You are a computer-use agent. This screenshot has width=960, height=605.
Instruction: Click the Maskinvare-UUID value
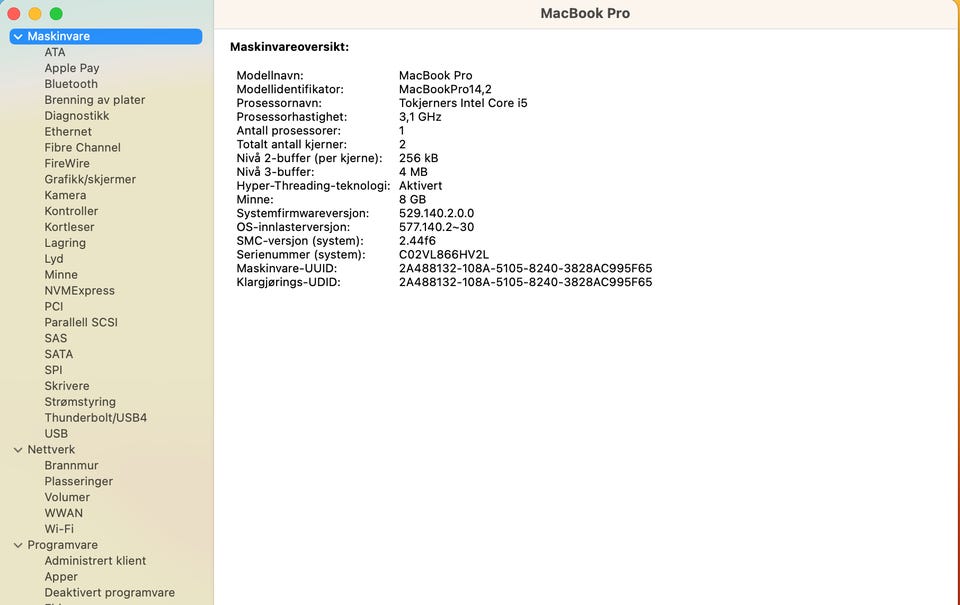click(x=525, y=269)
